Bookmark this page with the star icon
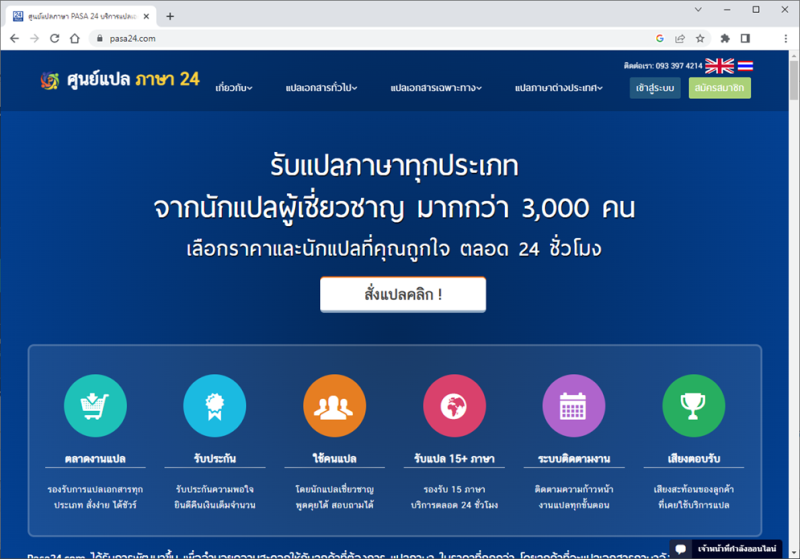This screenshot has height=559, width=800. tap(700, 38)
